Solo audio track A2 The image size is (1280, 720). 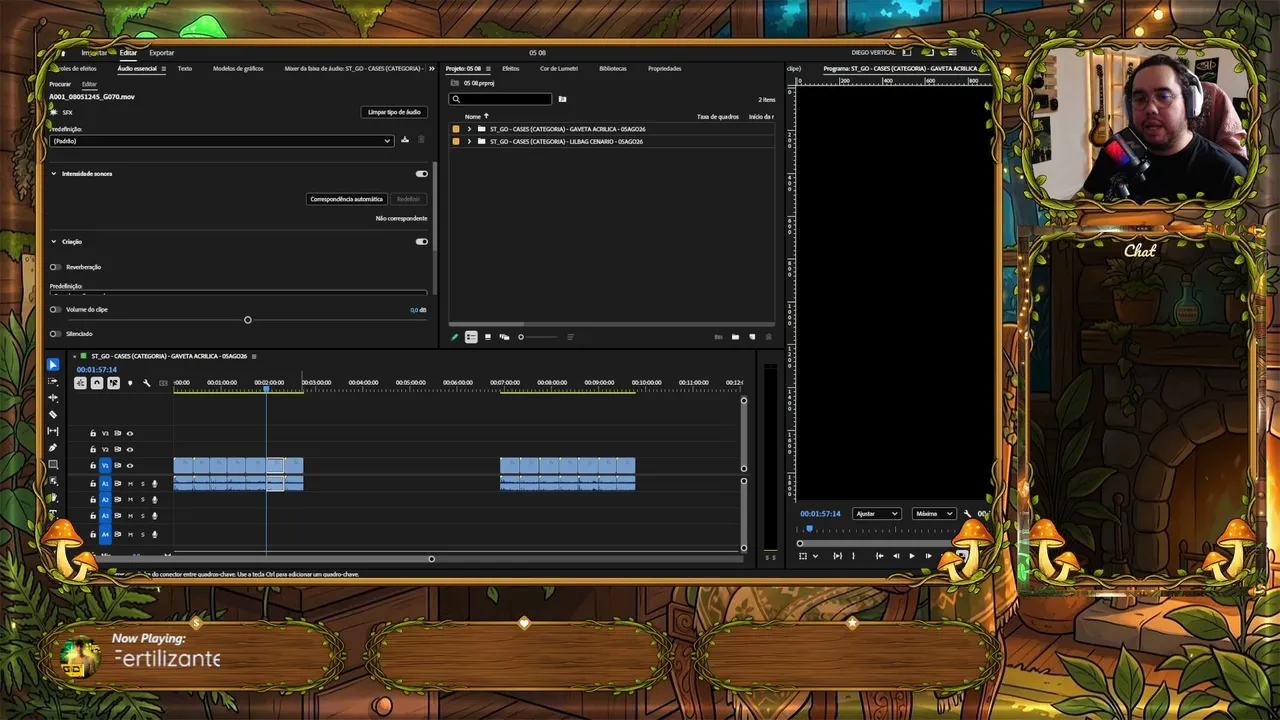pyautogui.click(x=142, y=500)
